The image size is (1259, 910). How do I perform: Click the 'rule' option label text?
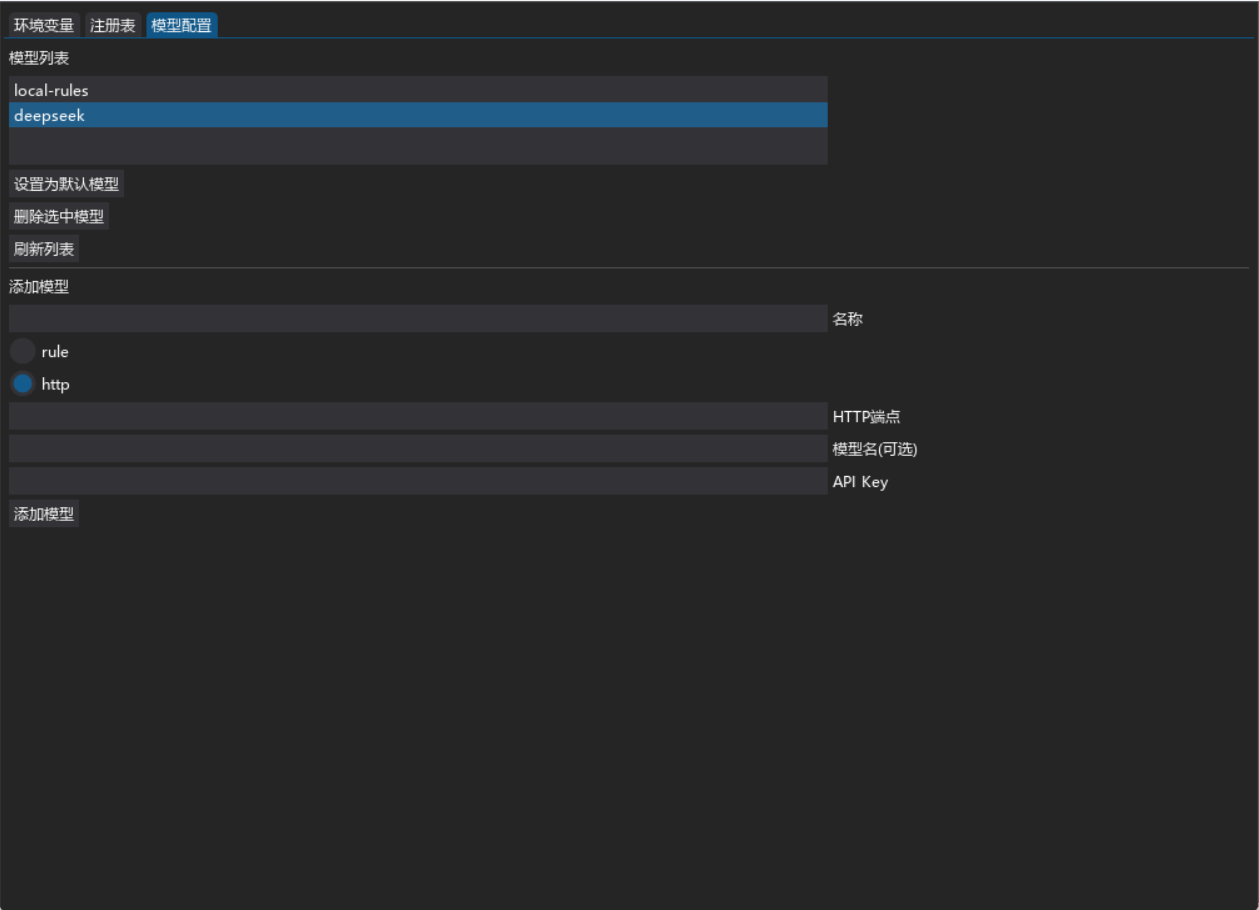coord(55,352)
